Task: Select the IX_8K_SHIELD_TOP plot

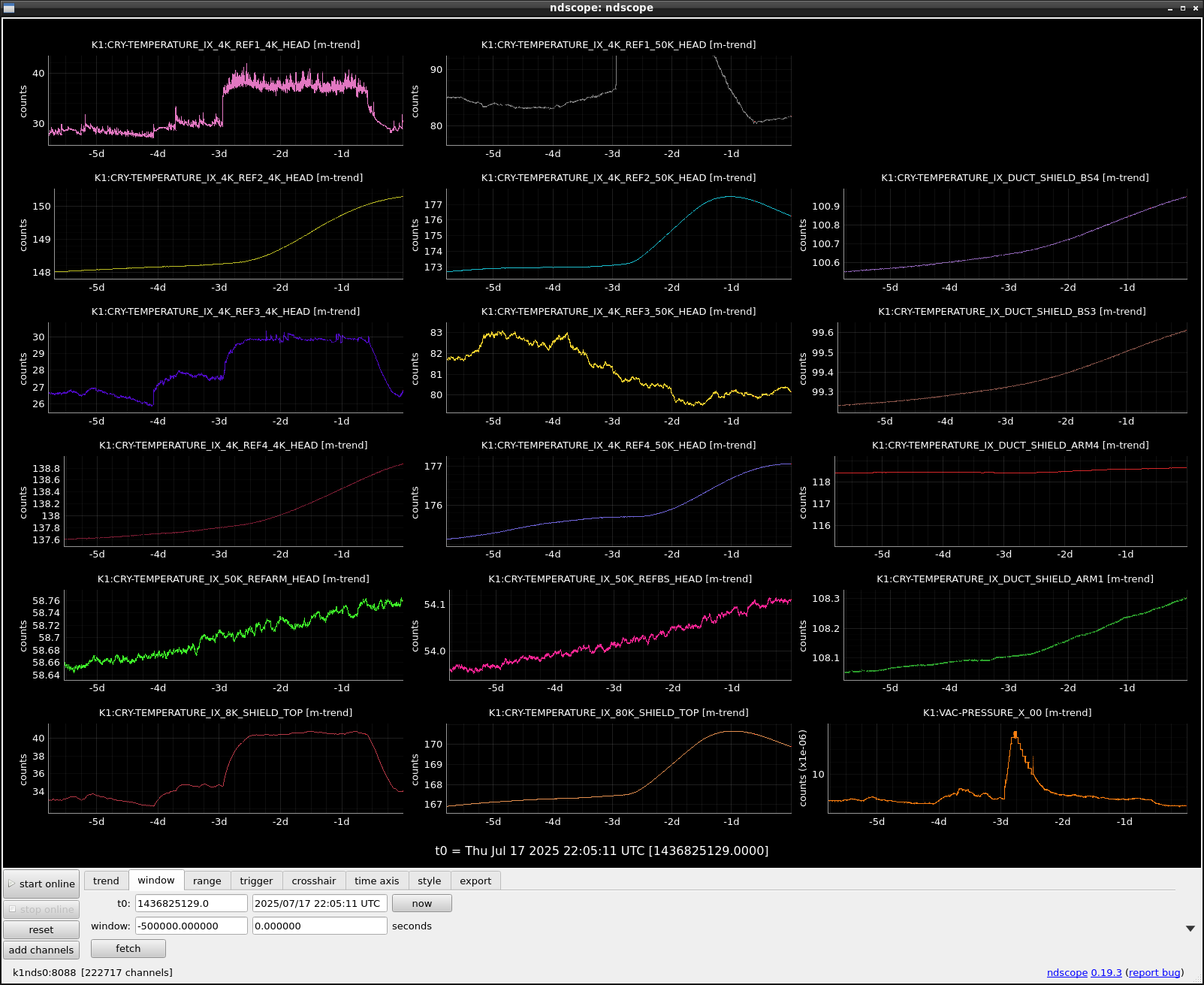Action: (225, 769)
